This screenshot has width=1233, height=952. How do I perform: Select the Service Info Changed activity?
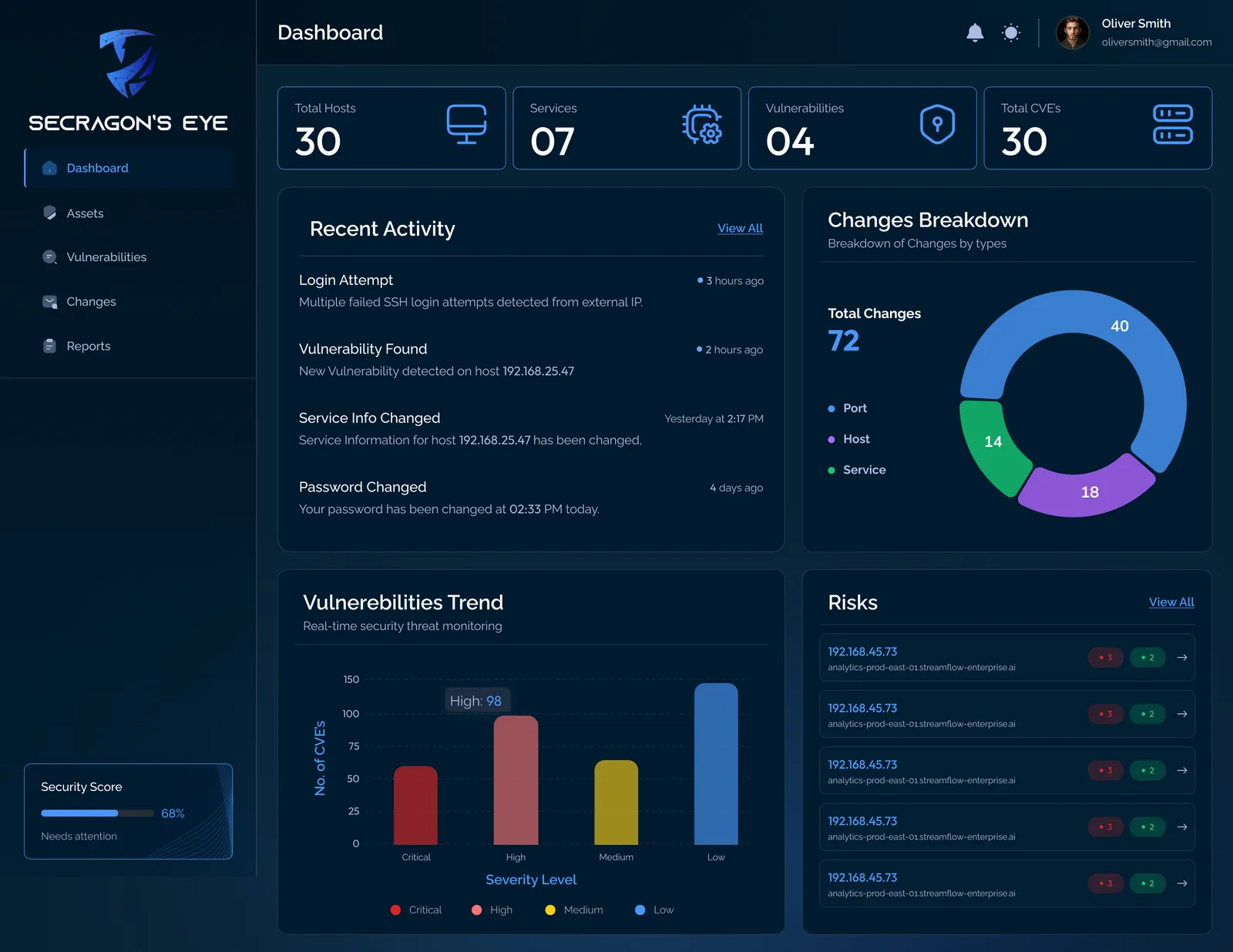[531, 429]
